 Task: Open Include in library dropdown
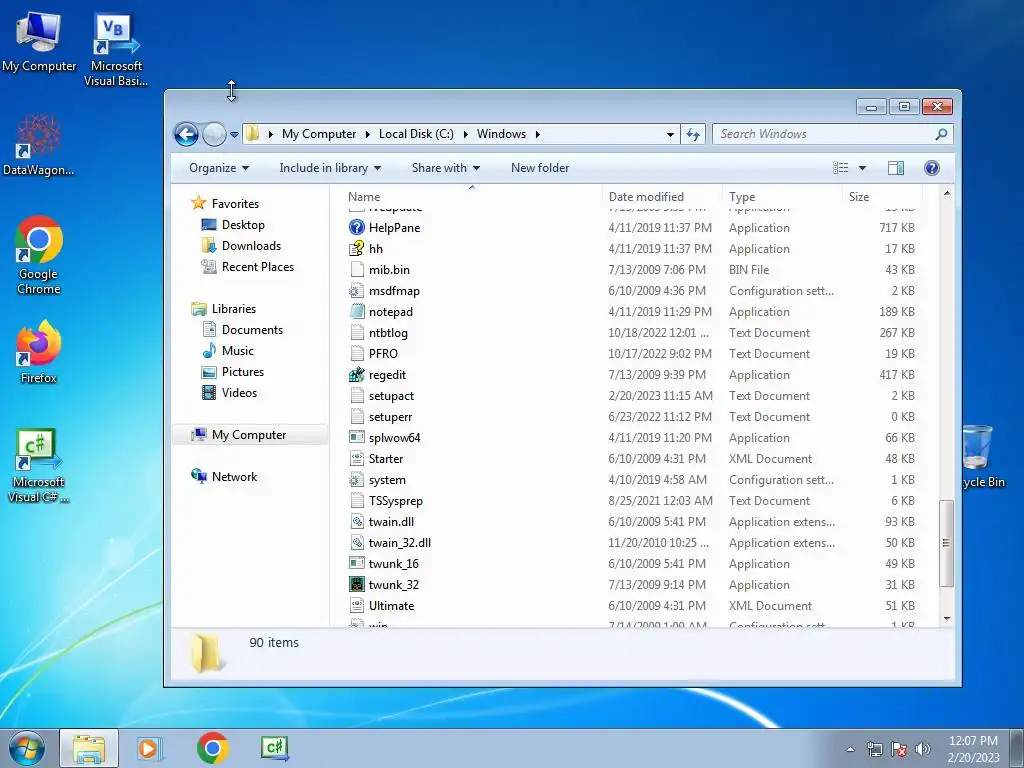(x=330, y=168)
